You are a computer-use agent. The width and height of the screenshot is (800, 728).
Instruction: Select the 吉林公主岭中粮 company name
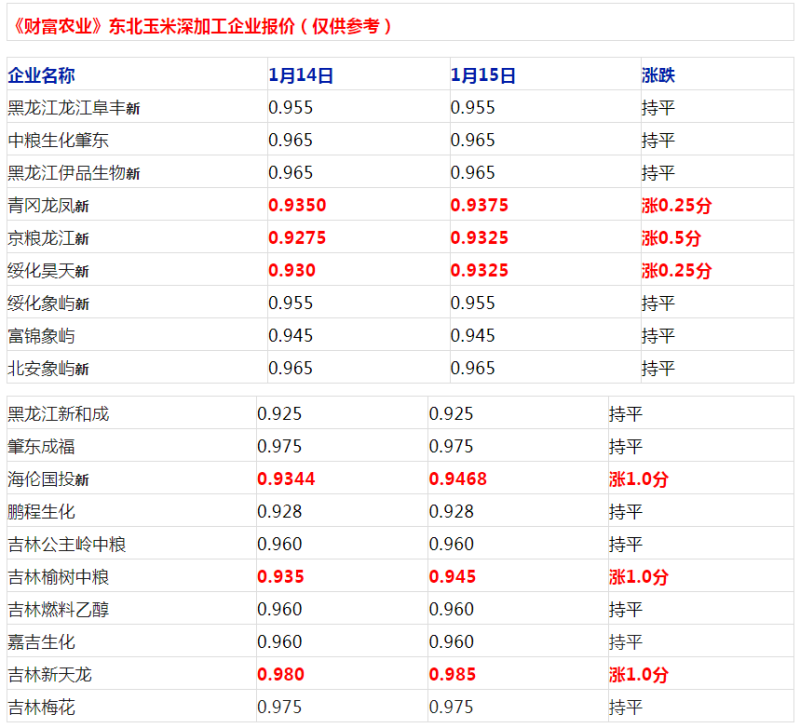(x=66, y=545)
